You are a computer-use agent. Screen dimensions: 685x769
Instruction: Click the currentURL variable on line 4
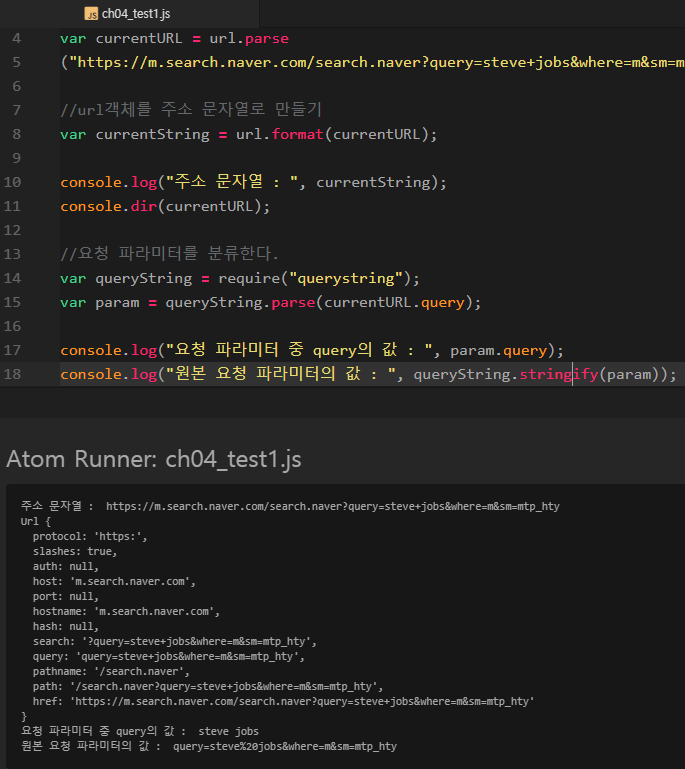139,38
